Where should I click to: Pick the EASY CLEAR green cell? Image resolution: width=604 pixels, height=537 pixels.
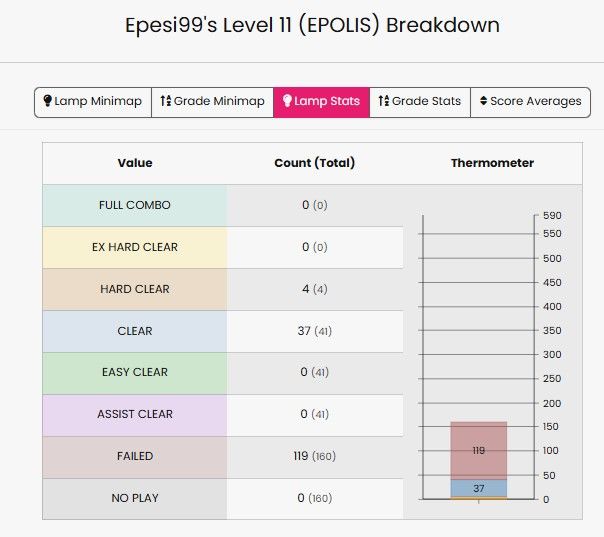pyautogui.click(x=135, y=372)
